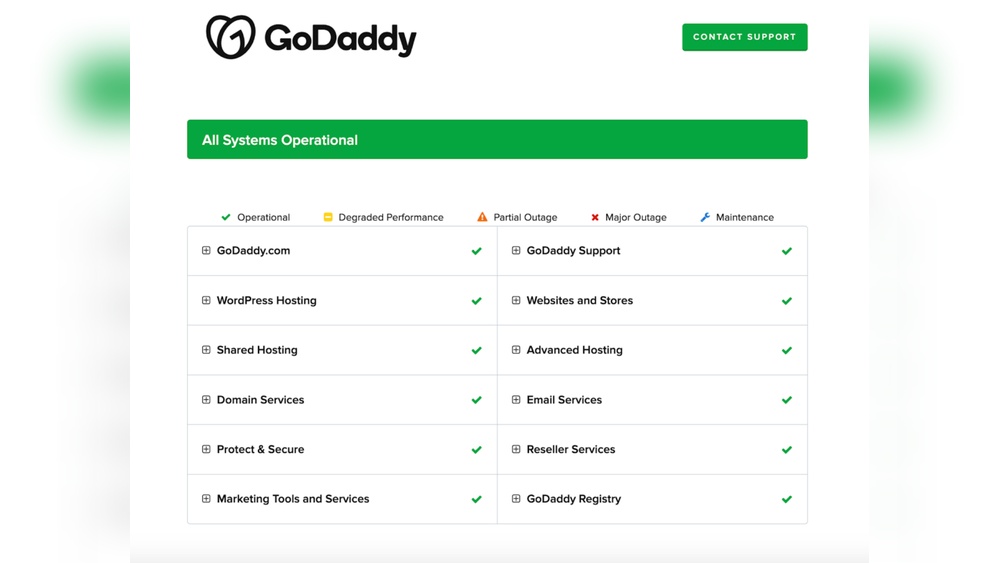Expand the Domain Services component group
This screenshot has height=563, width=1000.
(206, 400)
